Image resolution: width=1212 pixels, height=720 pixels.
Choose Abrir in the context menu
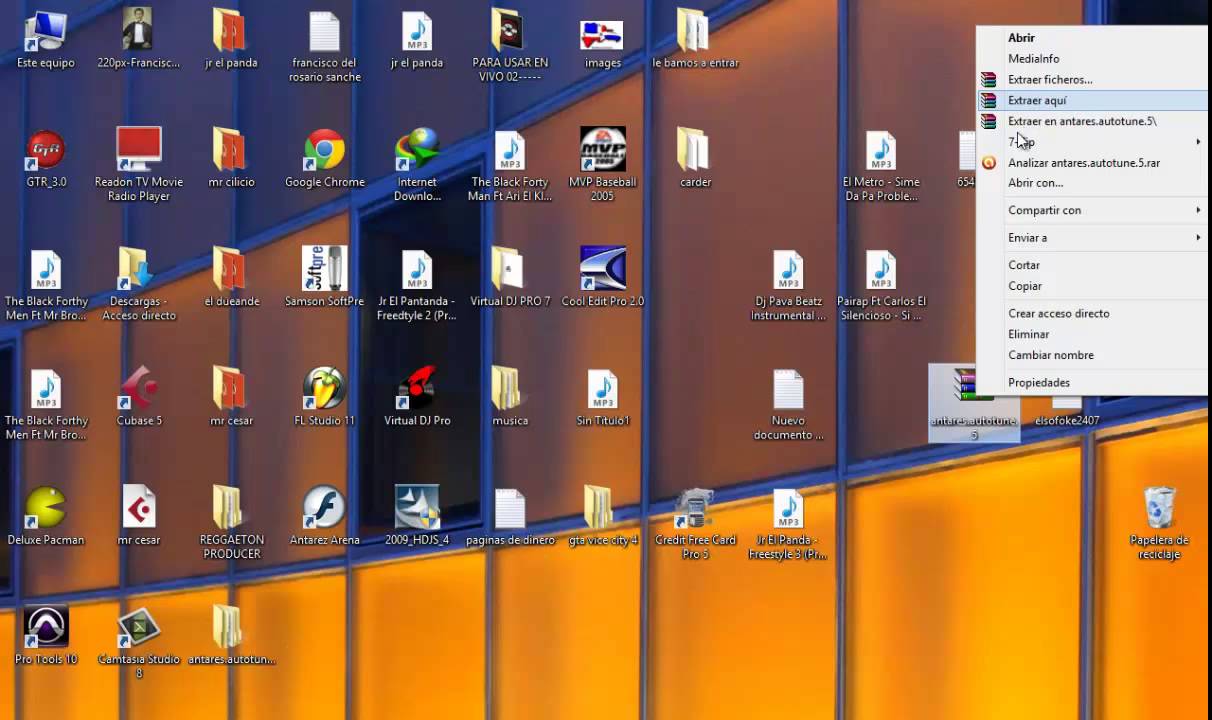click(x=1092, y=38)
